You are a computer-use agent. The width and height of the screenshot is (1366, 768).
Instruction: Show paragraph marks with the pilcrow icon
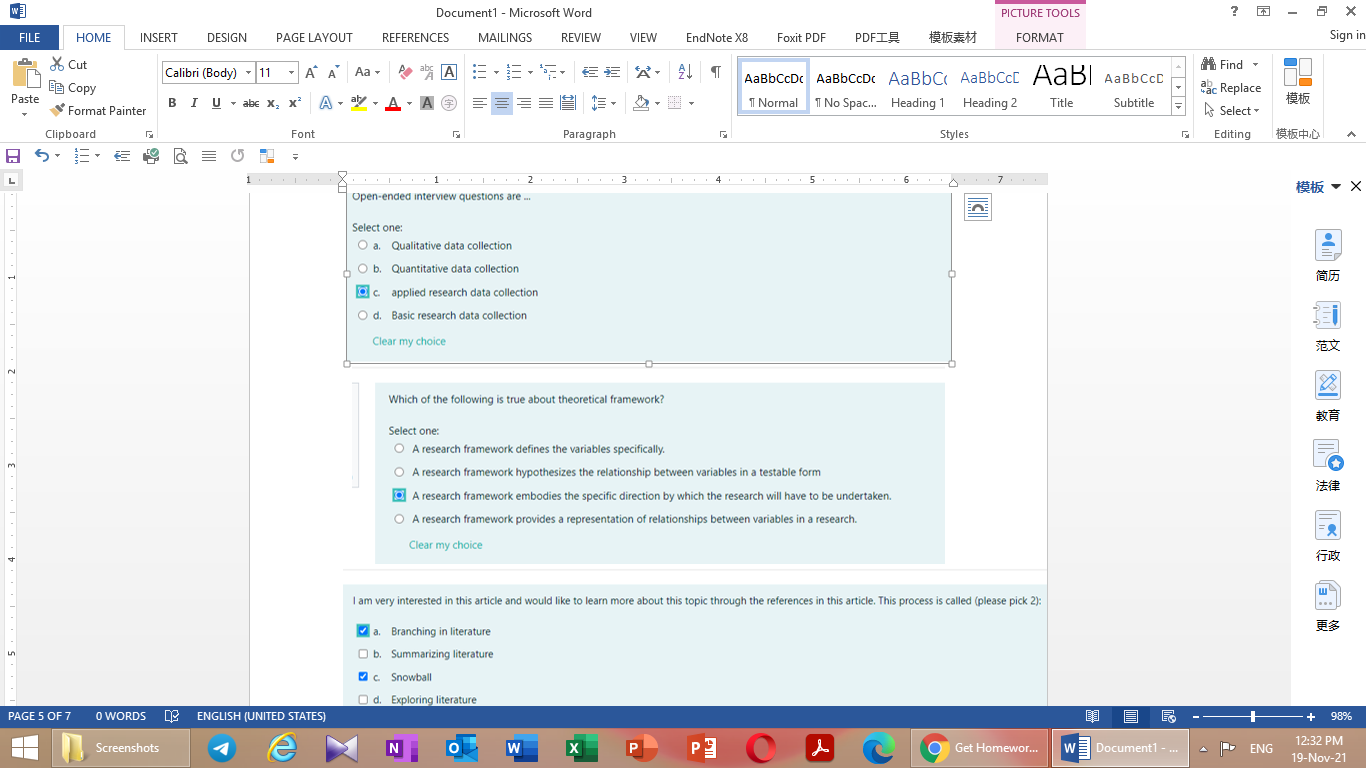pos(714,71)
